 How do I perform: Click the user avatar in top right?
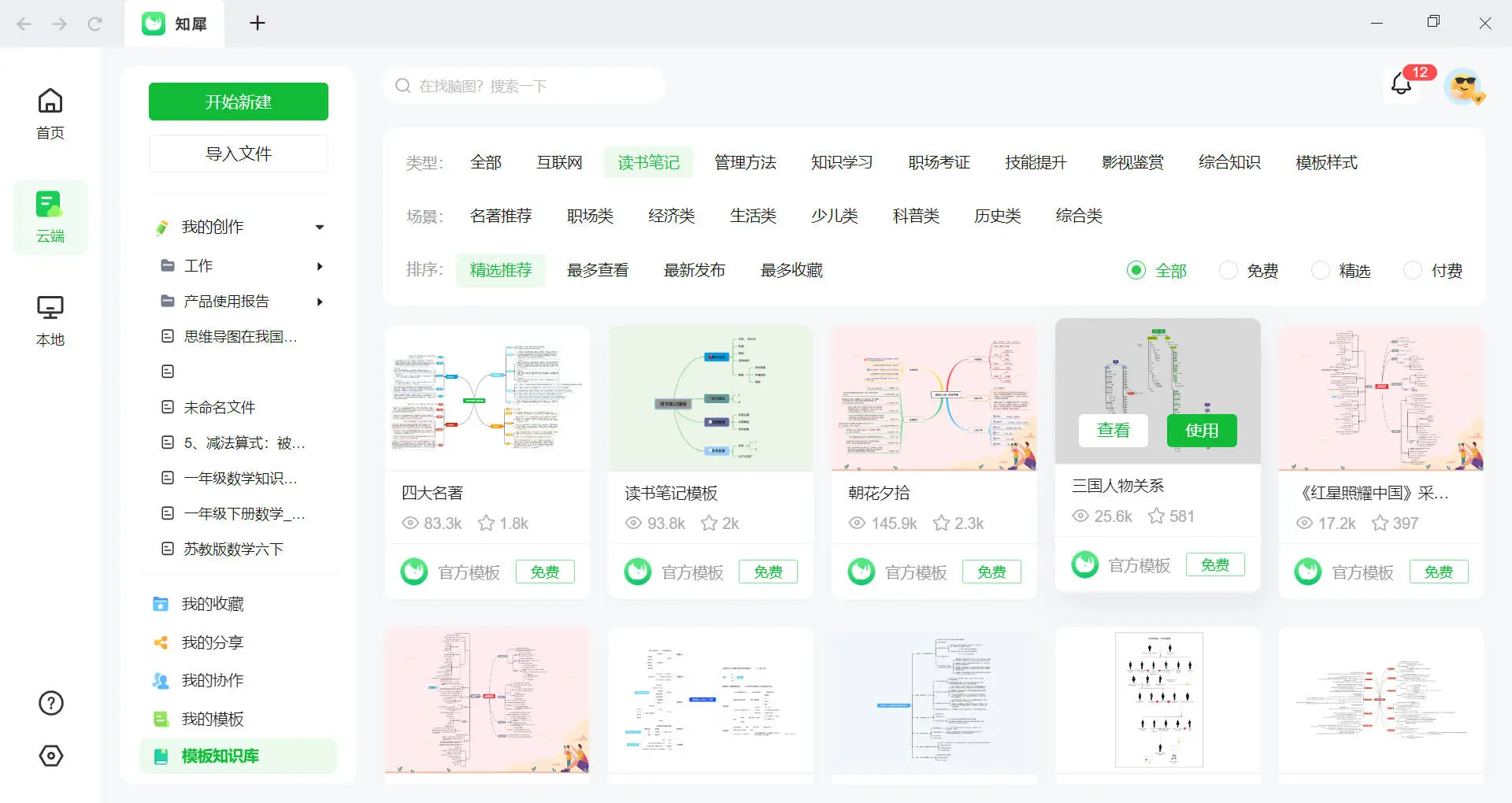click(x=1463, y=87)
